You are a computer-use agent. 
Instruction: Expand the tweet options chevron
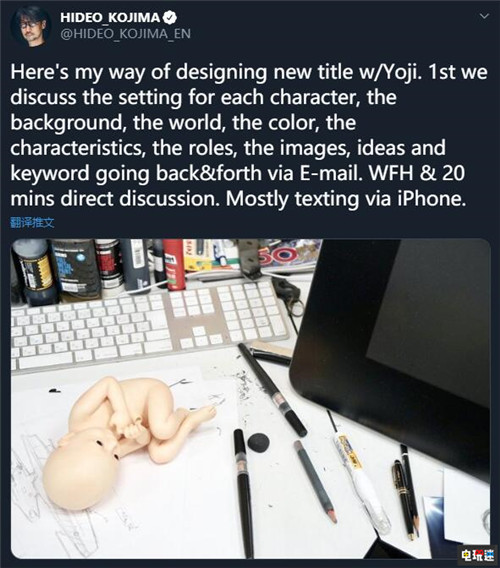tap(484, 16)
